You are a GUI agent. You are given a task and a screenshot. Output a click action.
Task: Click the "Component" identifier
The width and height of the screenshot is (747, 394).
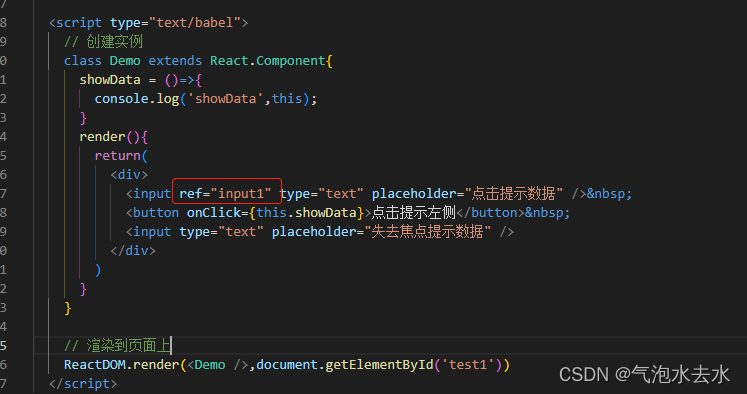[291, 61]
